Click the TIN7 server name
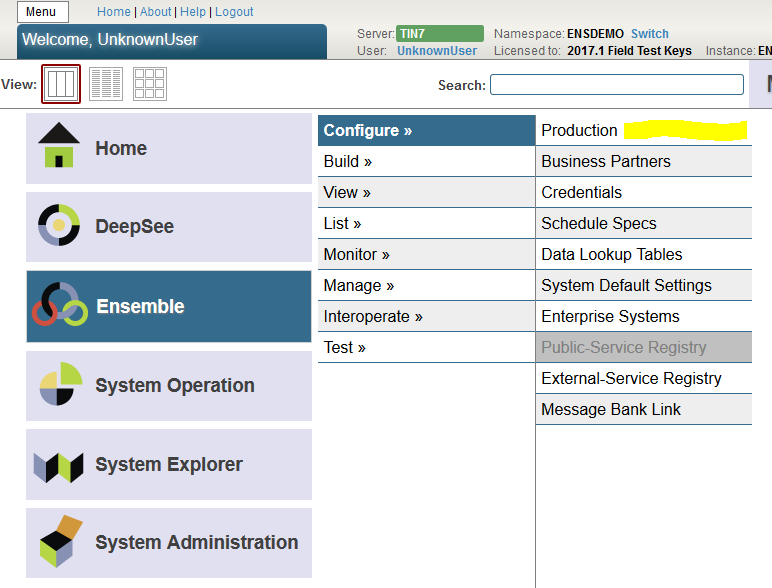 [x=440, y=33]
